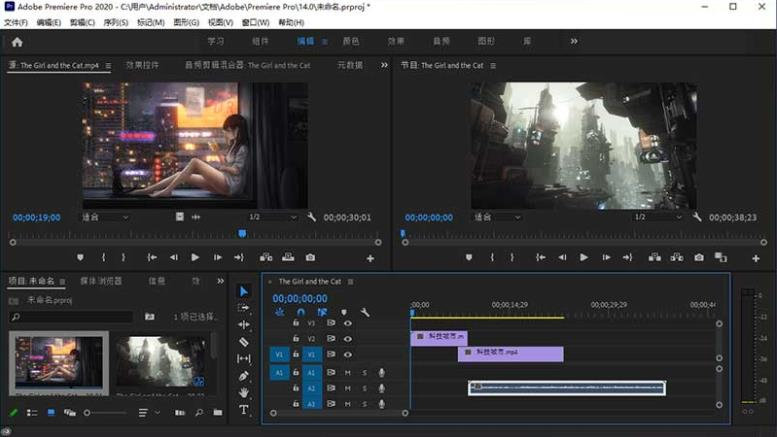Open the 序列(S) menu
This screenshot has width=777, height=437.
click(x=116, y=22)
